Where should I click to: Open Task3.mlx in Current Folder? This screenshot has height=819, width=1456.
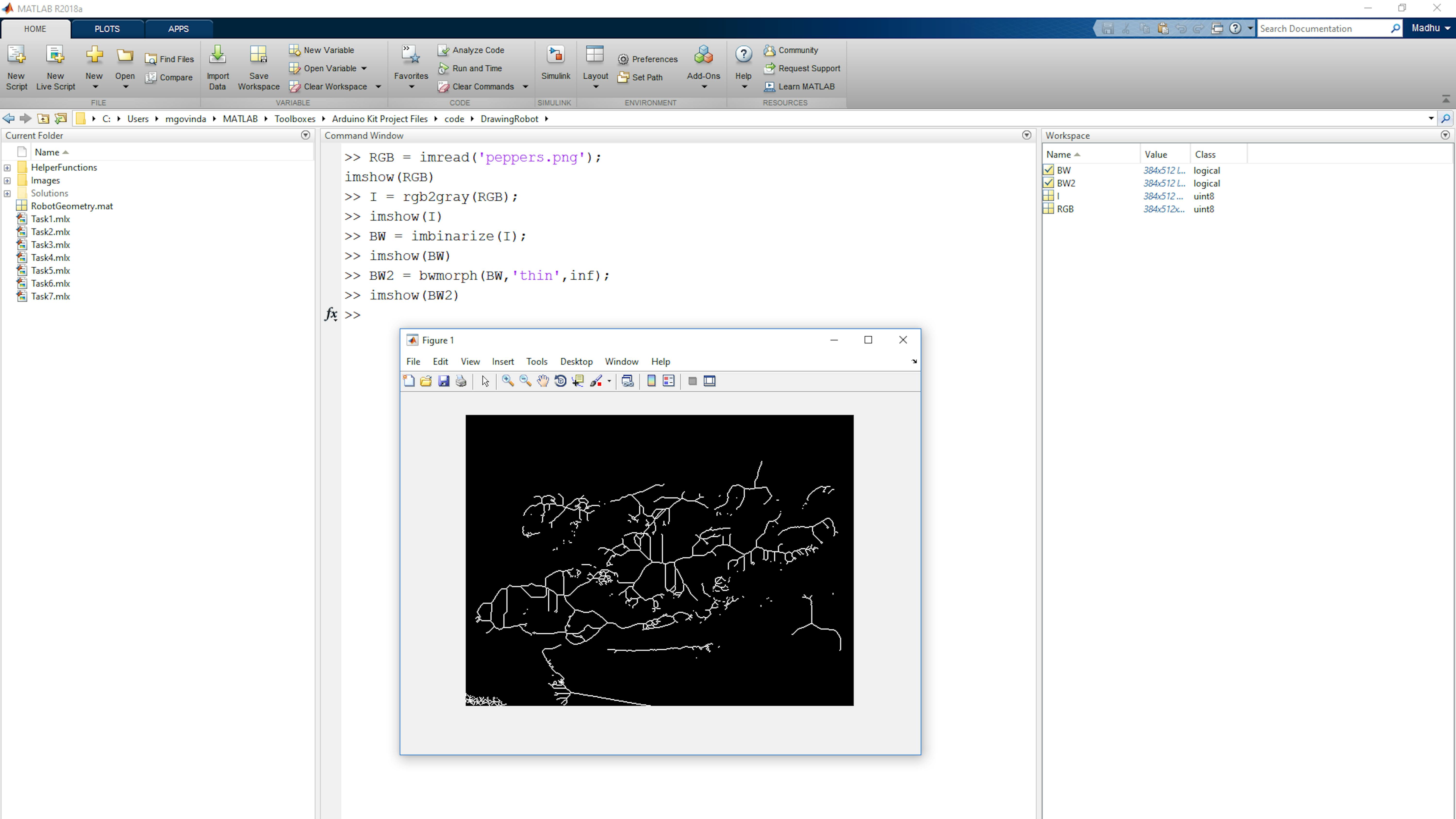(x=50, y=245)
